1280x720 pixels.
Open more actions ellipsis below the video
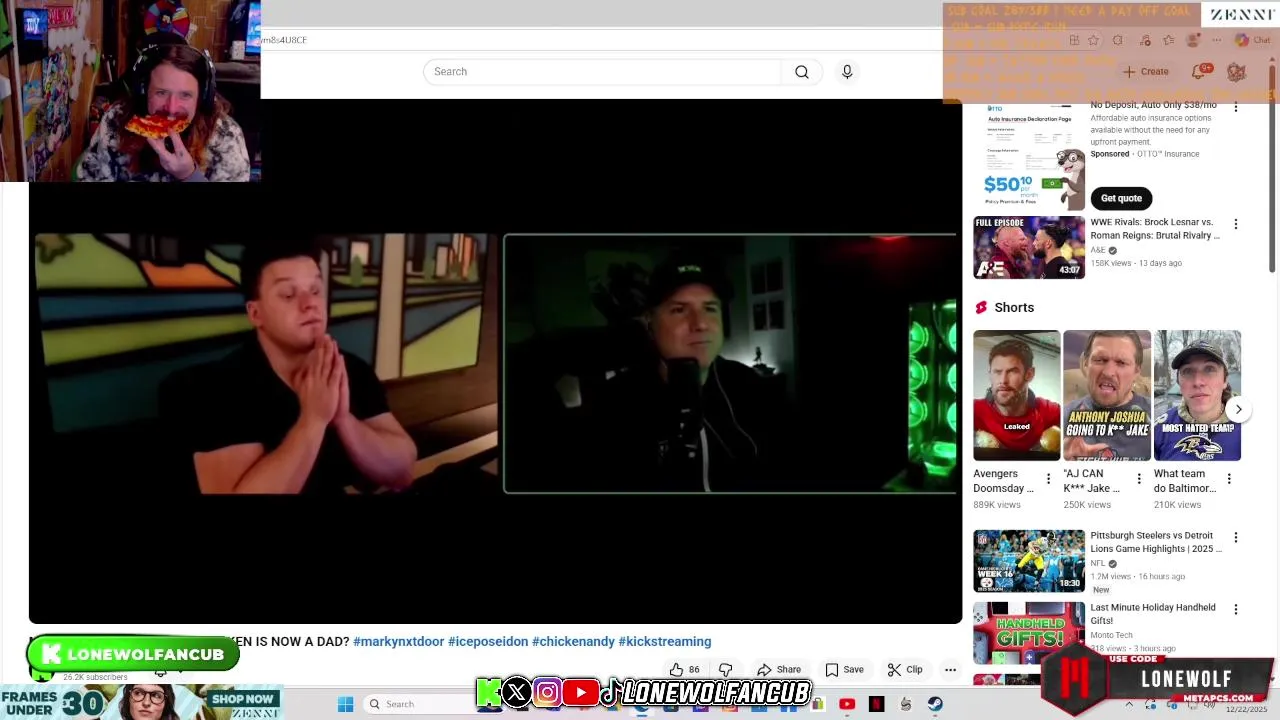950,670
